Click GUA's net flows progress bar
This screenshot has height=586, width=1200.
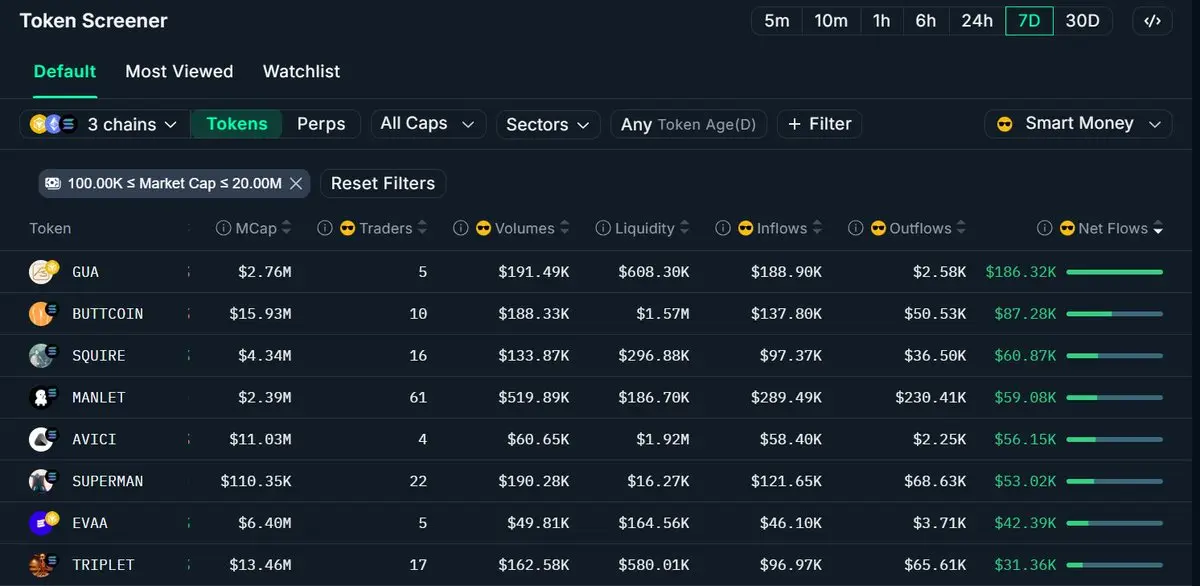point(1115,271)
